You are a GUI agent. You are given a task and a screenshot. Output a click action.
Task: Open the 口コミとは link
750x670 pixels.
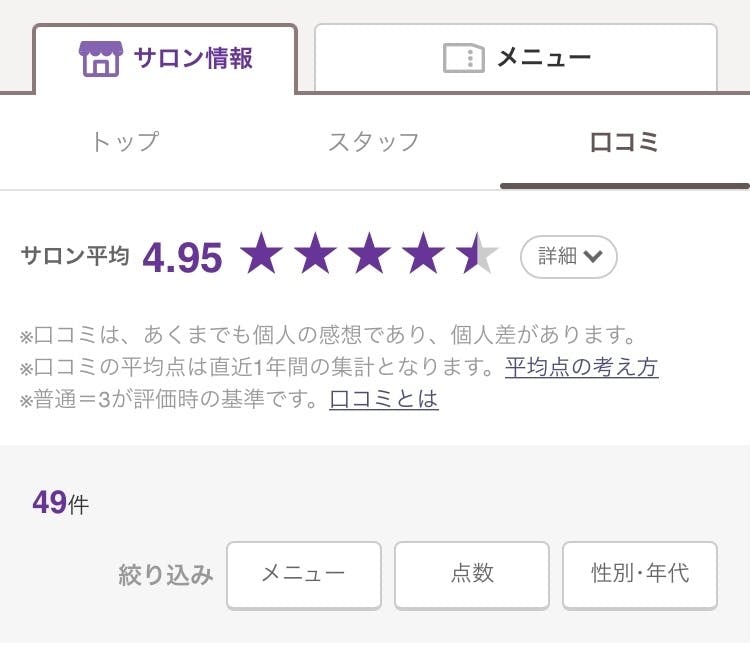(383, 400)
